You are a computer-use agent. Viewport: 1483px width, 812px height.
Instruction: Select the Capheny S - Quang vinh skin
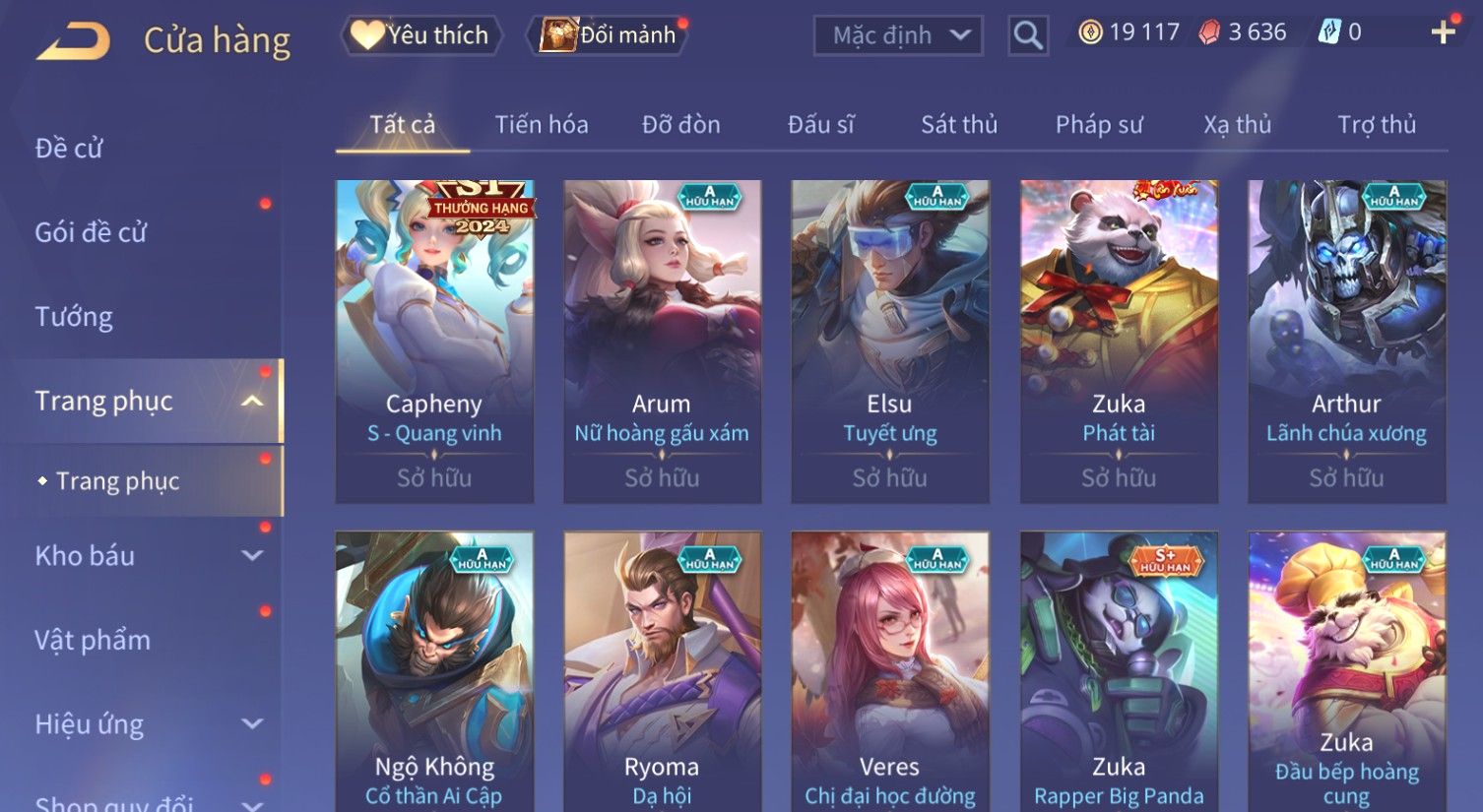point(434,342)
